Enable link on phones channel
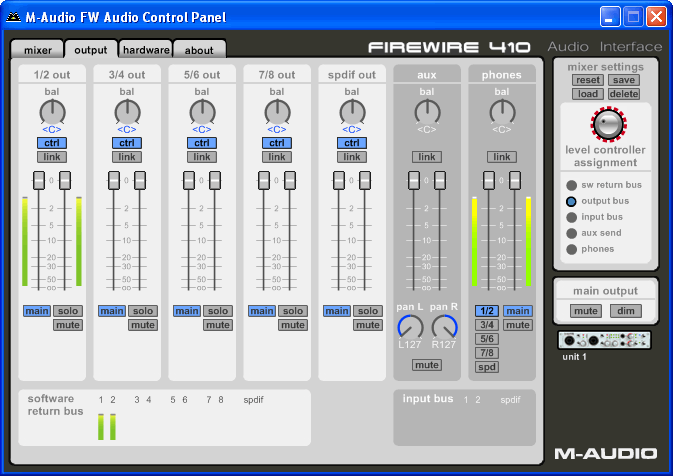The width and height of the screenshot is (673, 476). (x=502, y=157)
